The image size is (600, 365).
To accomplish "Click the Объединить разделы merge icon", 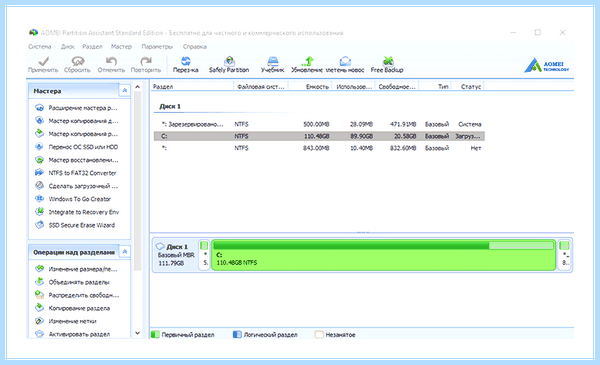I will 39,282.
